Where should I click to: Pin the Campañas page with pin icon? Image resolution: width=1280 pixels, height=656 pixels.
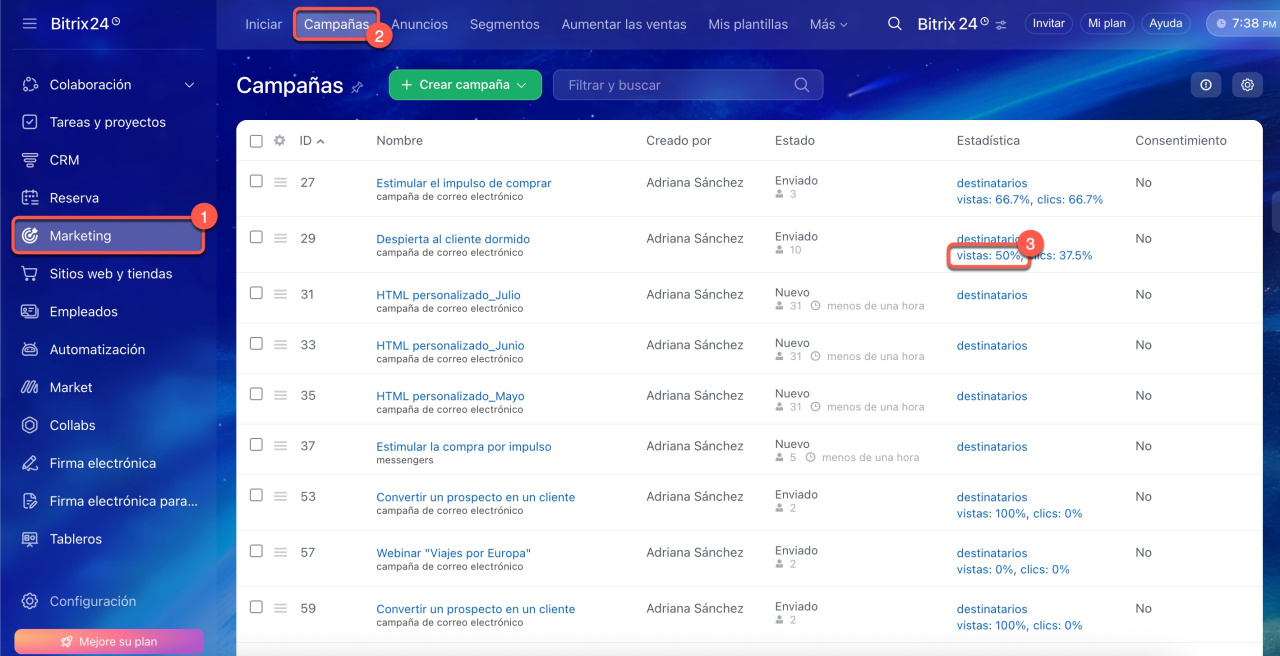click(357, 87)
